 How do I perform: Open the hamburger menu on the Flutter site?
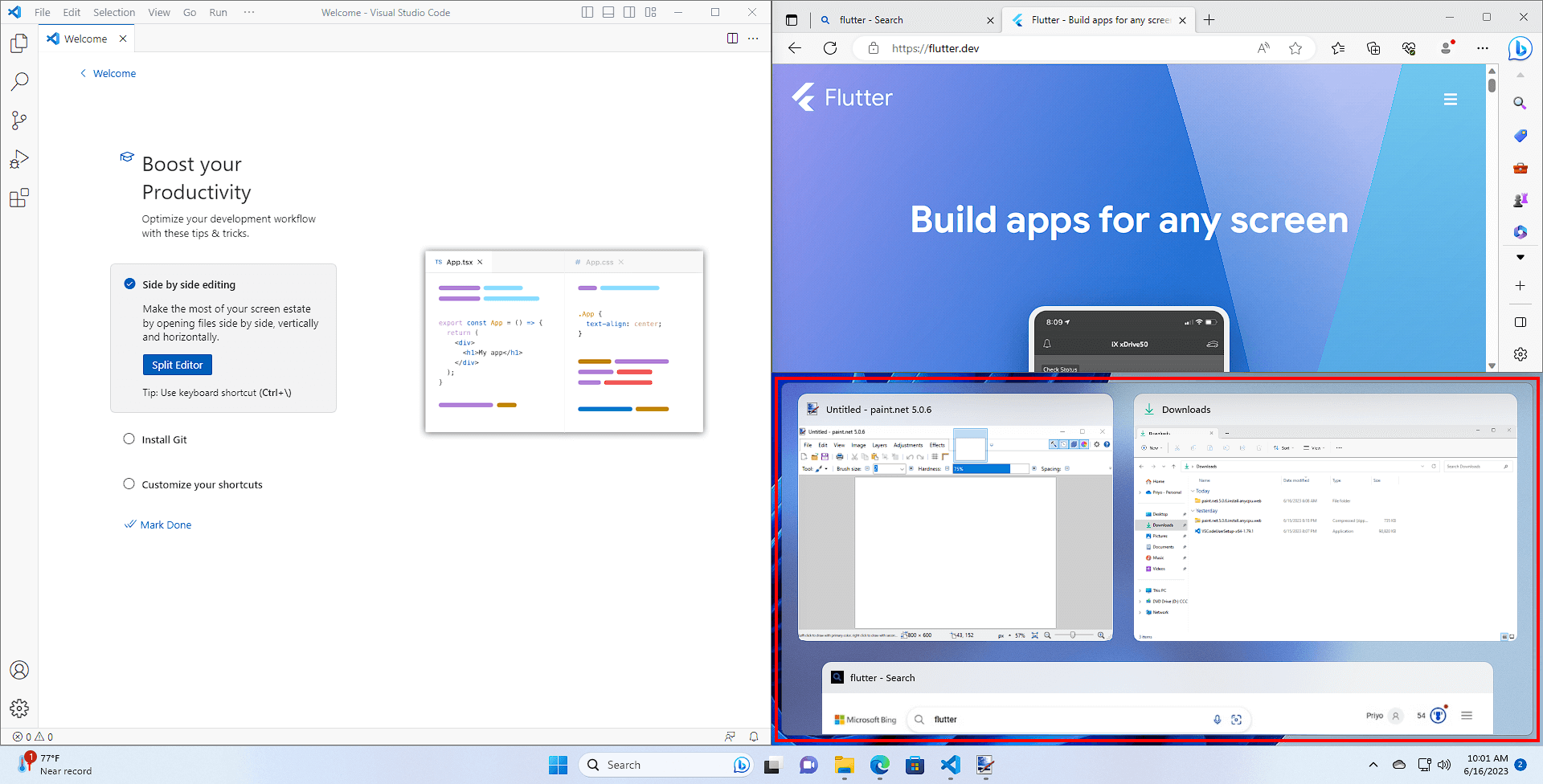(1451, 100)
